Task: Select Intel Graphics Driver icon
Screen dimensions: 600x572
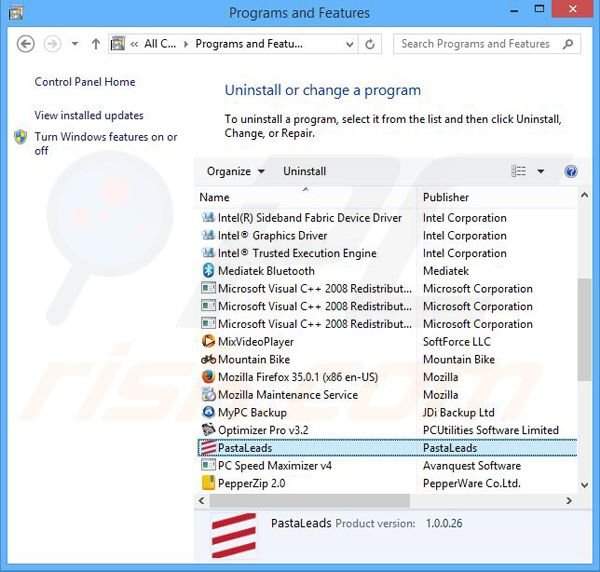Action: pyautogui.click(x=208, y=235)
